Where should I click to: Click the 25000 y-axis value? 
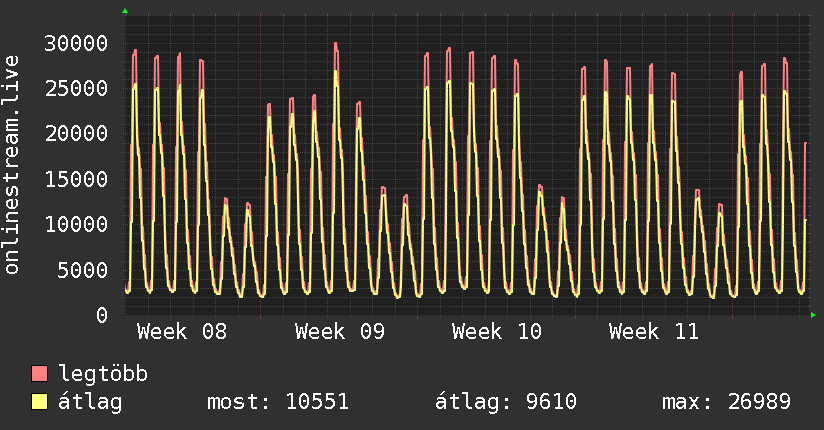point(78,88)
